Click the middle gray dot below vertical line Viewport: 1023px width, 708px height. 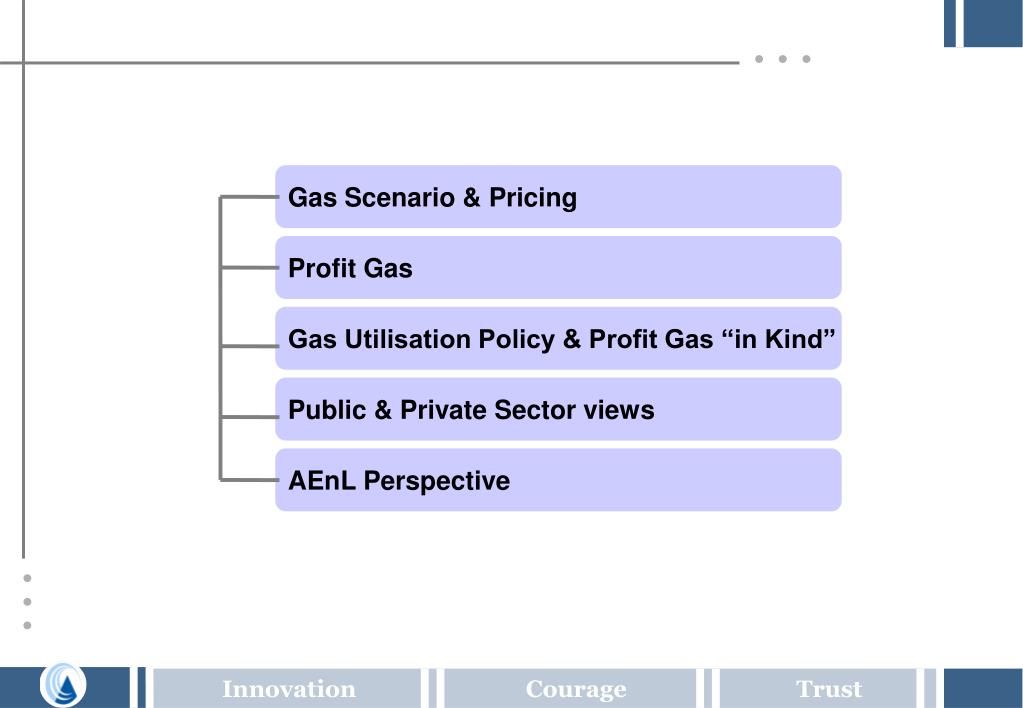[27, 602]
